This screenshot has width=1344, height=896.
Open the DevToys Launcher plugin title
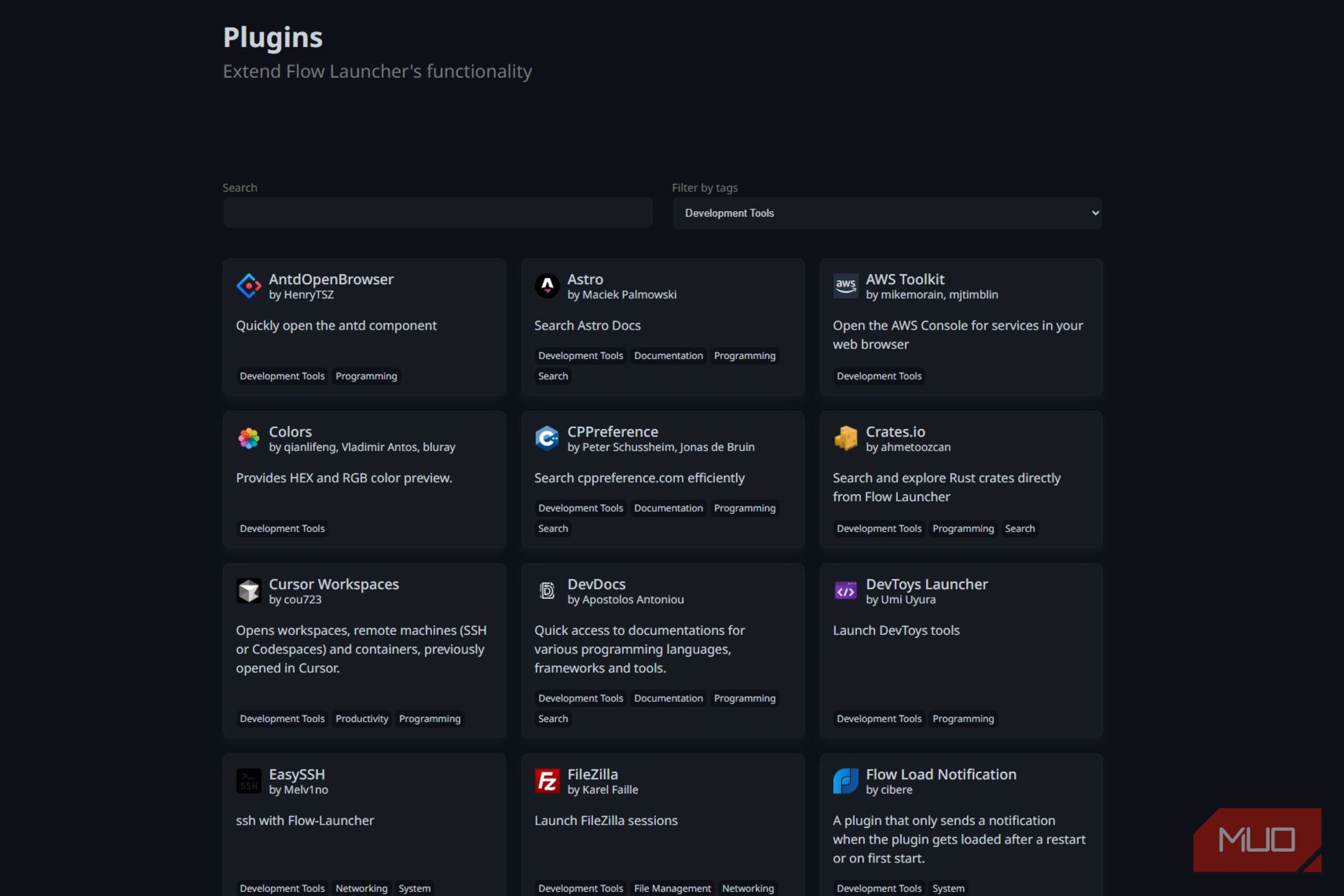[x=927, y=584]
